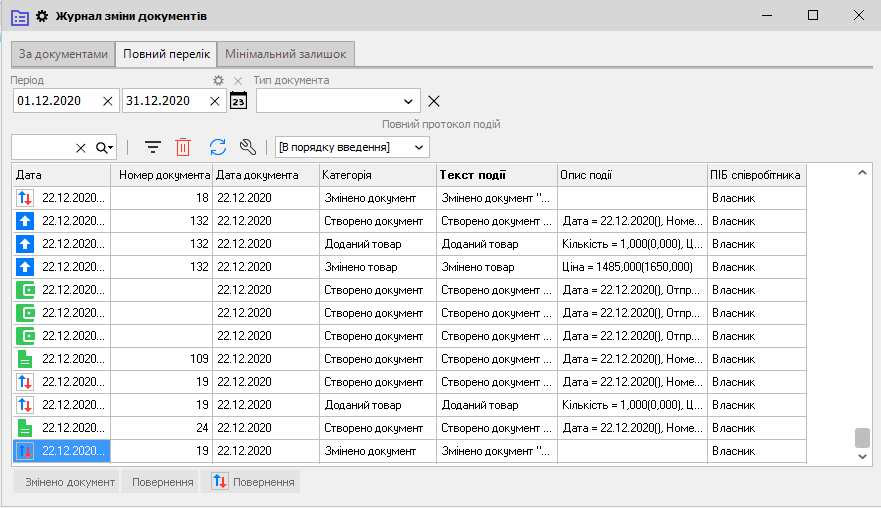Open the calendar picker icon beside the period dates
The height and width of the screenshot is (508, 881).
(x=238, y=100)
